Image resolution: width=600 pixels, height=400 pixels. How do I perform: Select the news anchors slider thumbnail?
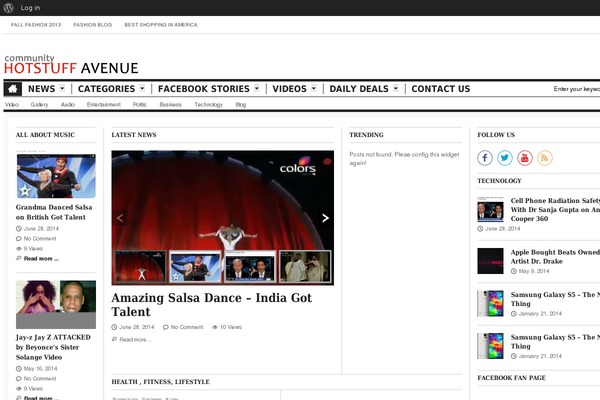pyautogui.click(x=250, y=266)
